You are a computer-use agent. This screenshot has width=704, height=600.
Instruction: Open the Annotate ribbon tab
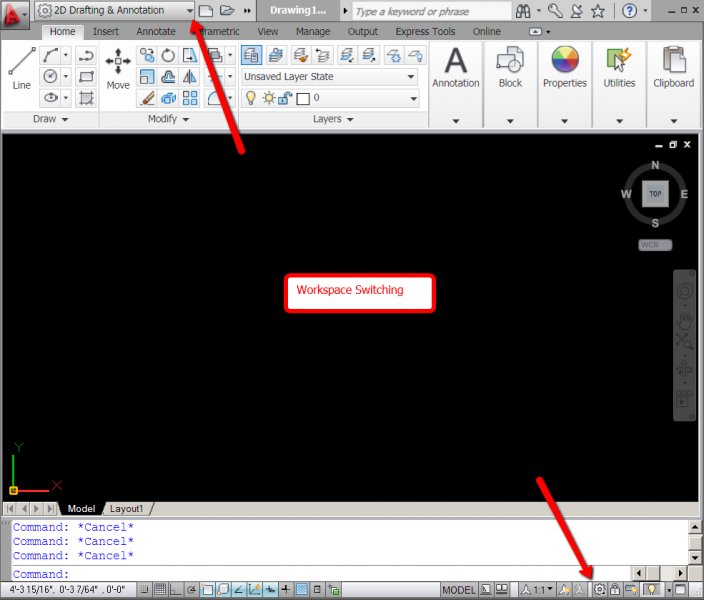(x=156, y=31)
